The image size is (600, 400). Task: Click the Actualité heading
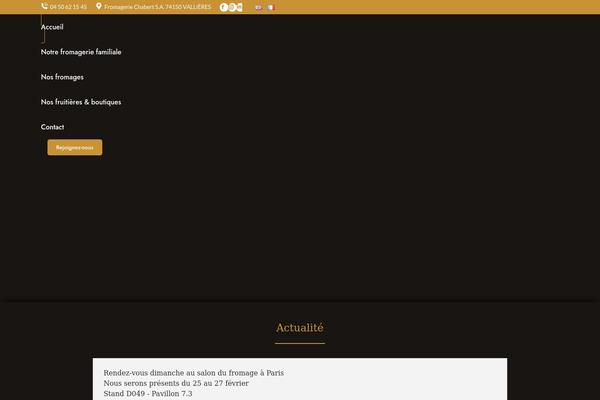tap(300, 328)
